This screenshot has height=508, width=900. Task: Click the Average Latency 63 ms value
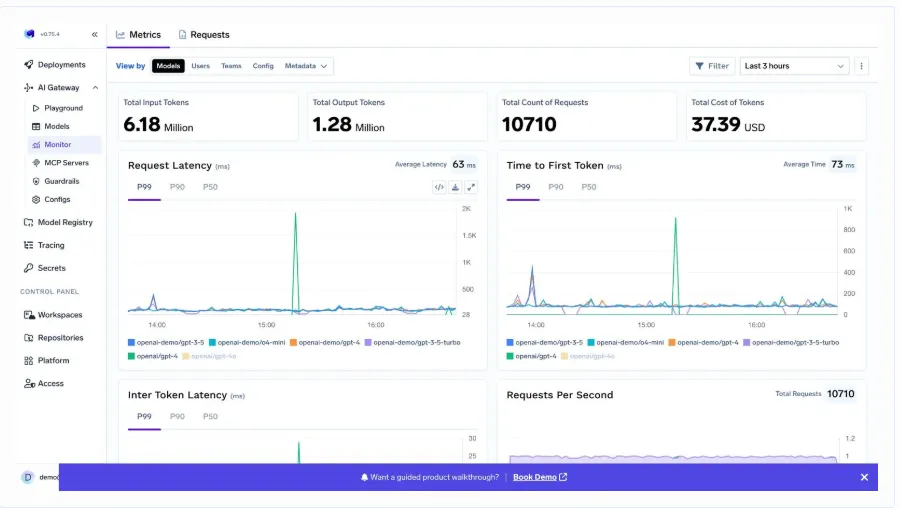coord(464,165)
